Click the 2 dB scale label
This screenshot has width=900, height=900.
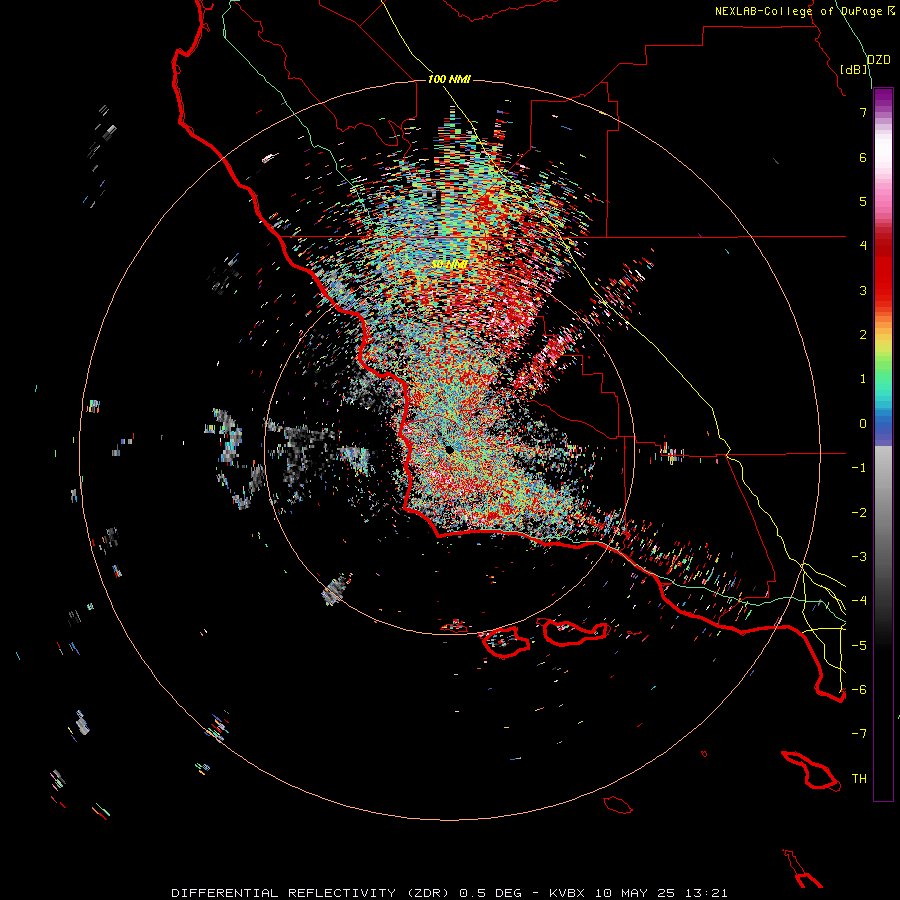point(863,335)
